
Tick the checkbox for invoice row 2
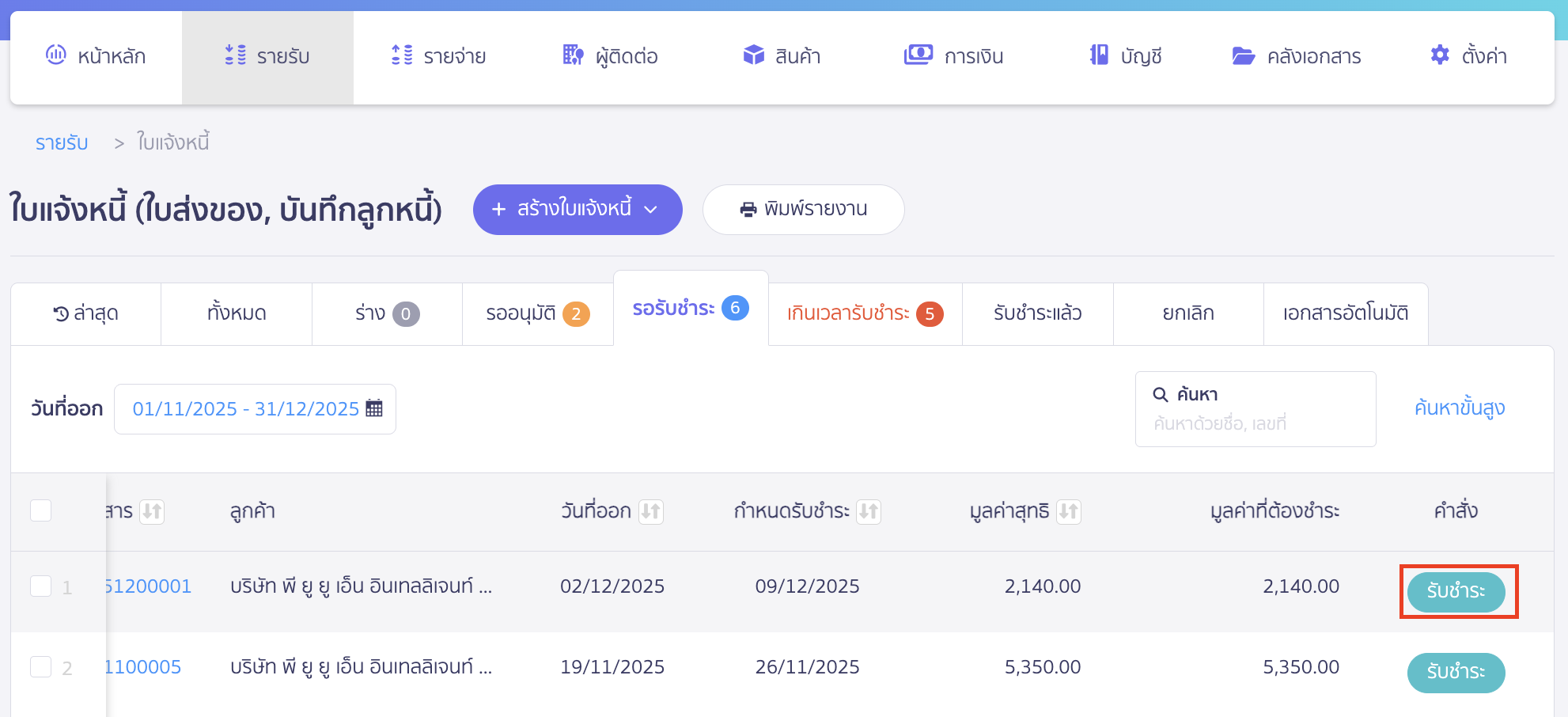coord(40,667)
